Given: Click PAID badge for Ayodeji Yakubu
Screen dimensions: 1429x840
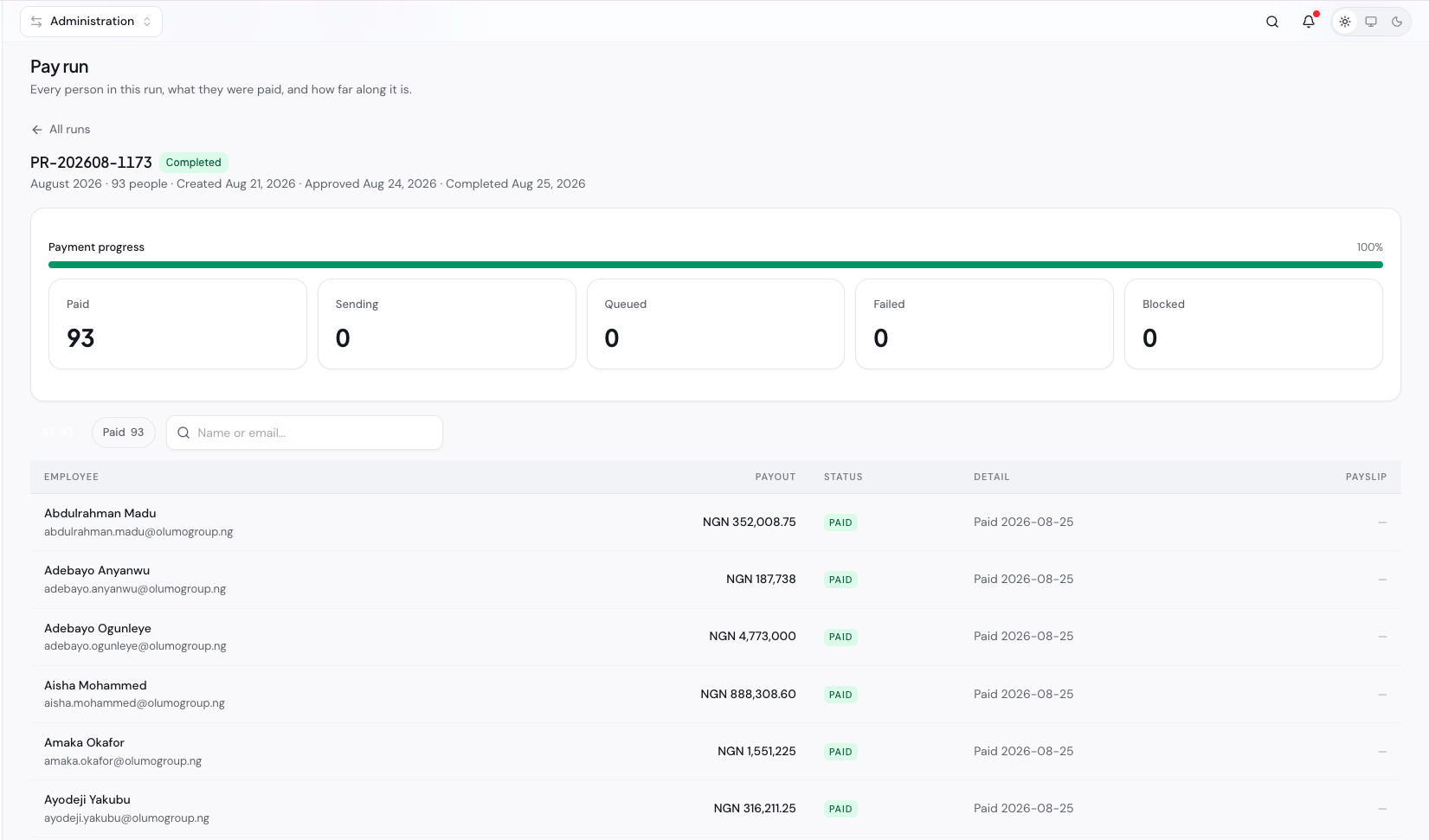Looking at the screenshot, I should (840, 809).
